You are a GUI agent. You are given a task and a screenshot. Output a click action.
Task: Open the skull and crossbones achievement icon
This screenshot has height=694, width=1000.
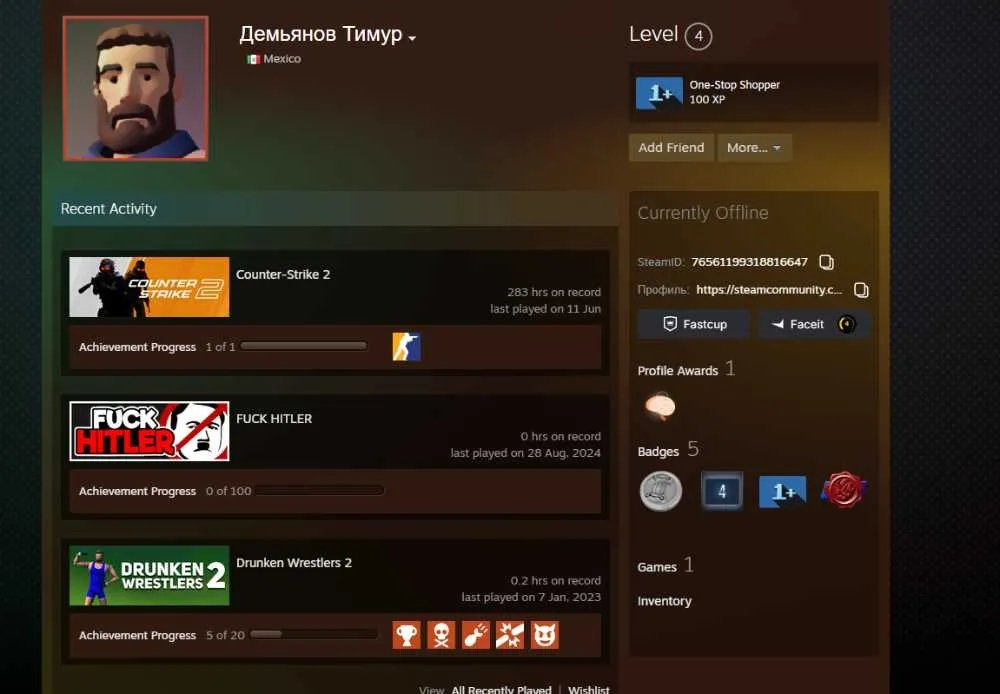point(441,635)
